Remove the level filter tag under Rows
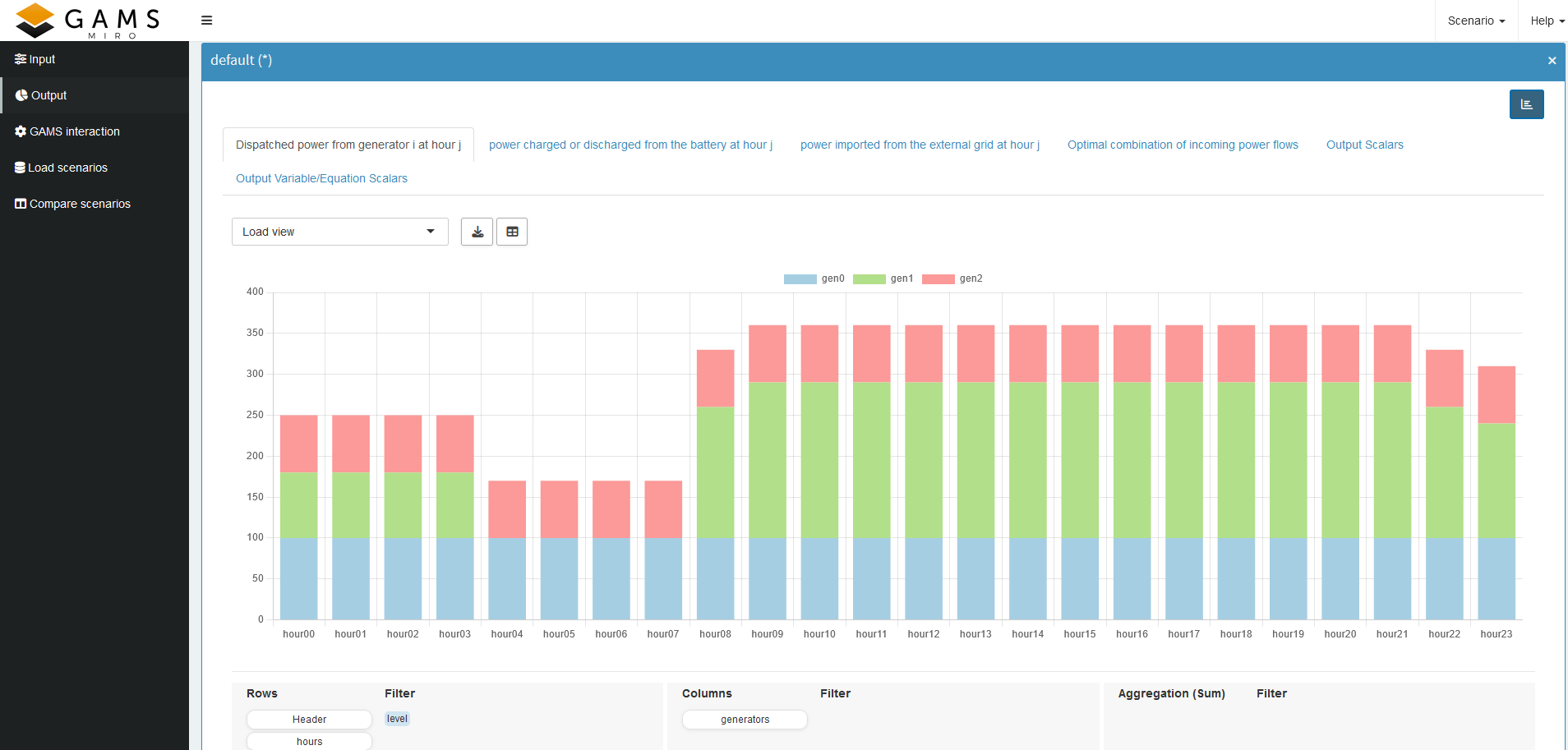The height and width of the screenshot is (750, 1568). click(397, 719)
